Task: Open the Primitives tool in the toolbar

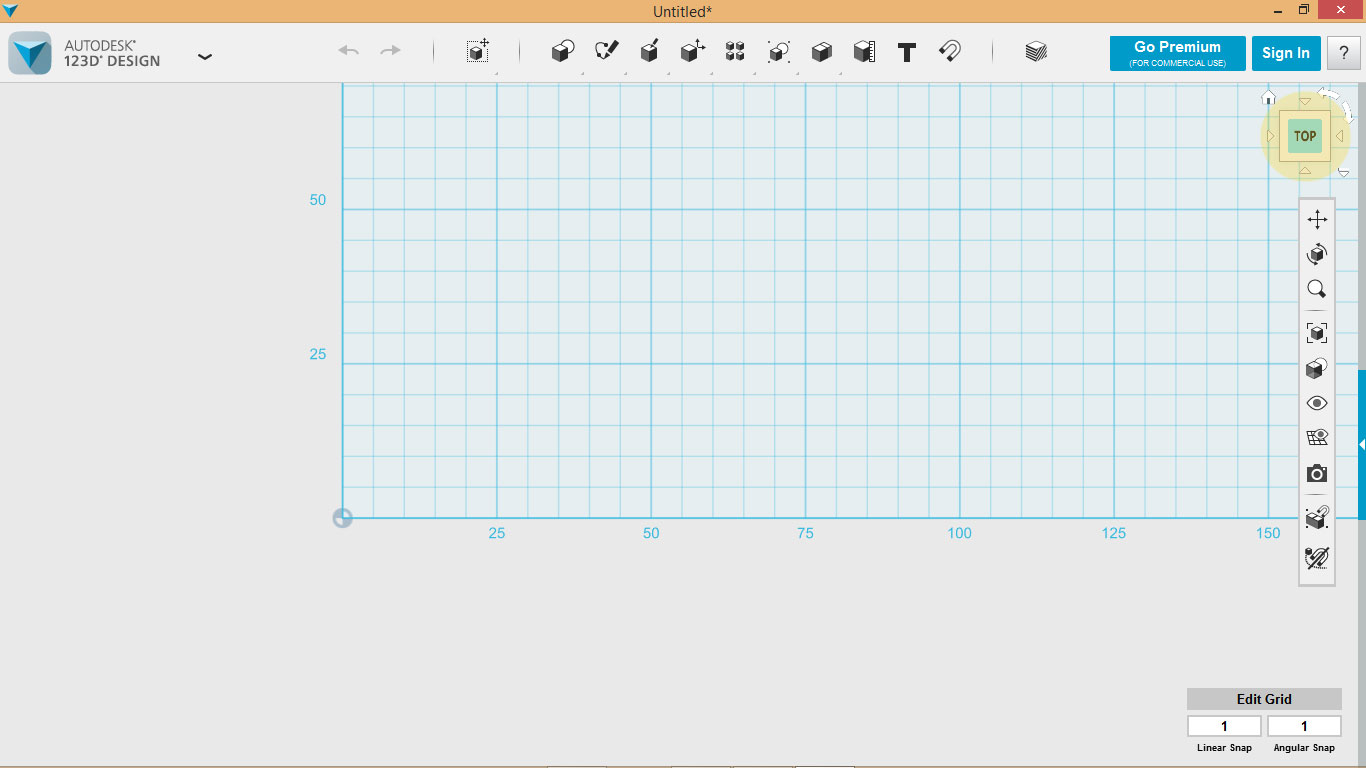Action: click(562, 52)
